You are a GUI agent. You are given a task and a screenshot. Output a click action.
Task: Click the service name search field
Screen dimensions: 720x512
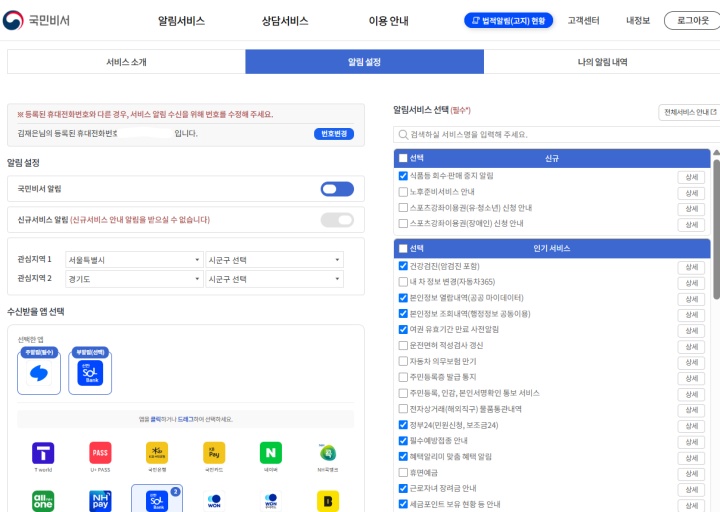[x=557, y=135]
